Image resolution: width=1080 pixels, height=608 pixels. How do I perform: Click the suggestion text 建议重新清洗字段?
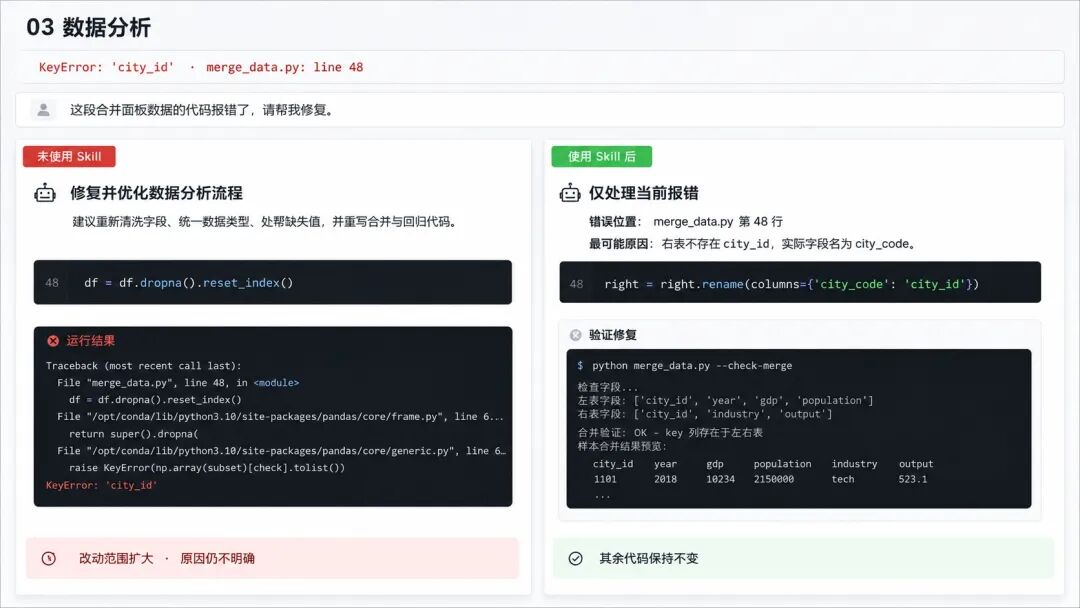[x=267, y=222]
